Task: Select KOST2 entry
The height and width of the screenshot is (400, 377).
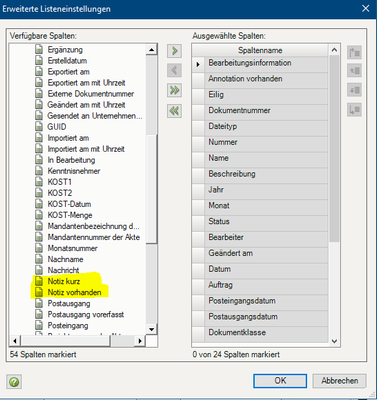Action: coord(60,193)
